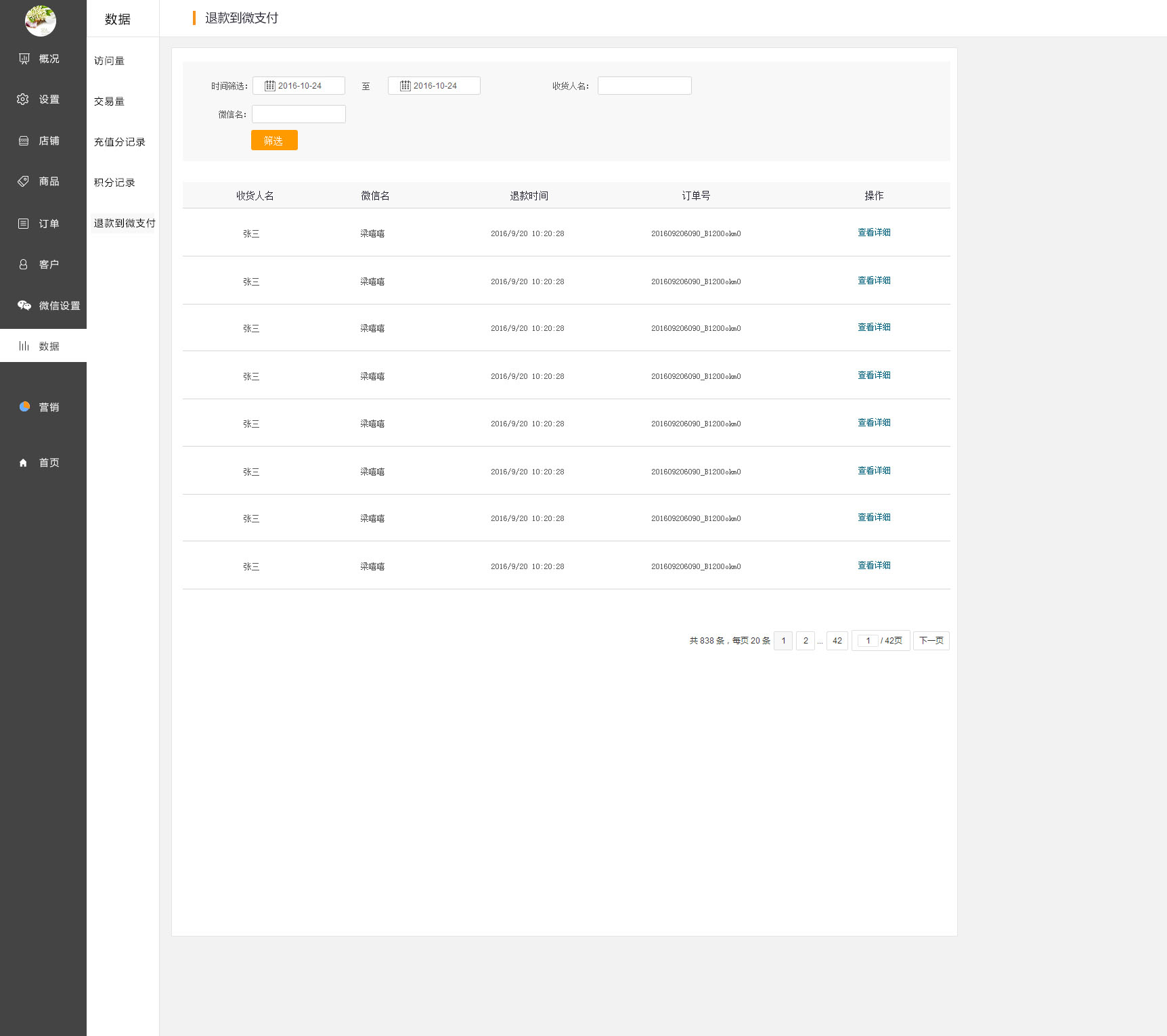1167x1036 pixels.
Task: Go to 首页 via the house icon
Action: coord(24,463)
